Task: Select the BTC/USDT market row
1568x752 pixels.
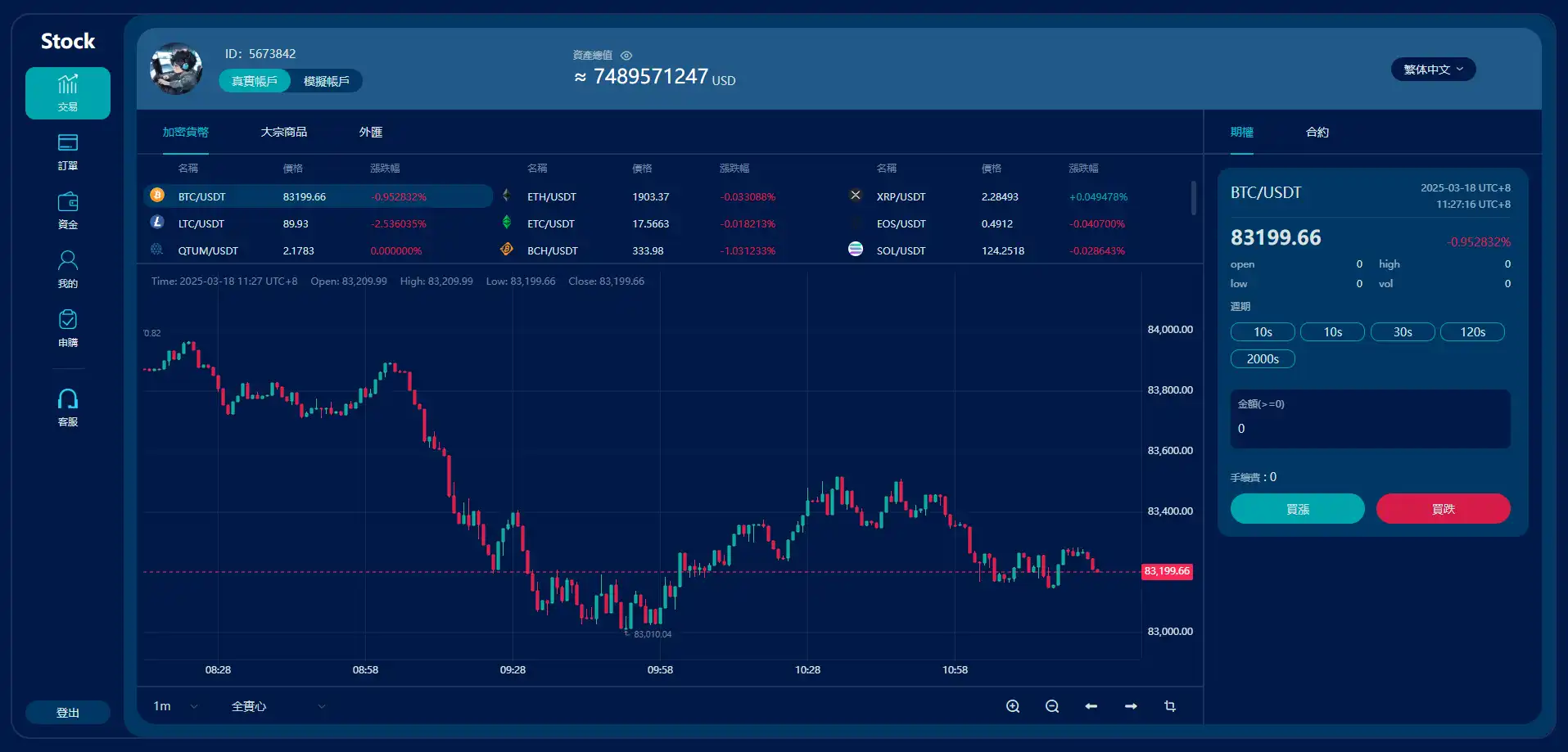Action: point(319,196)
